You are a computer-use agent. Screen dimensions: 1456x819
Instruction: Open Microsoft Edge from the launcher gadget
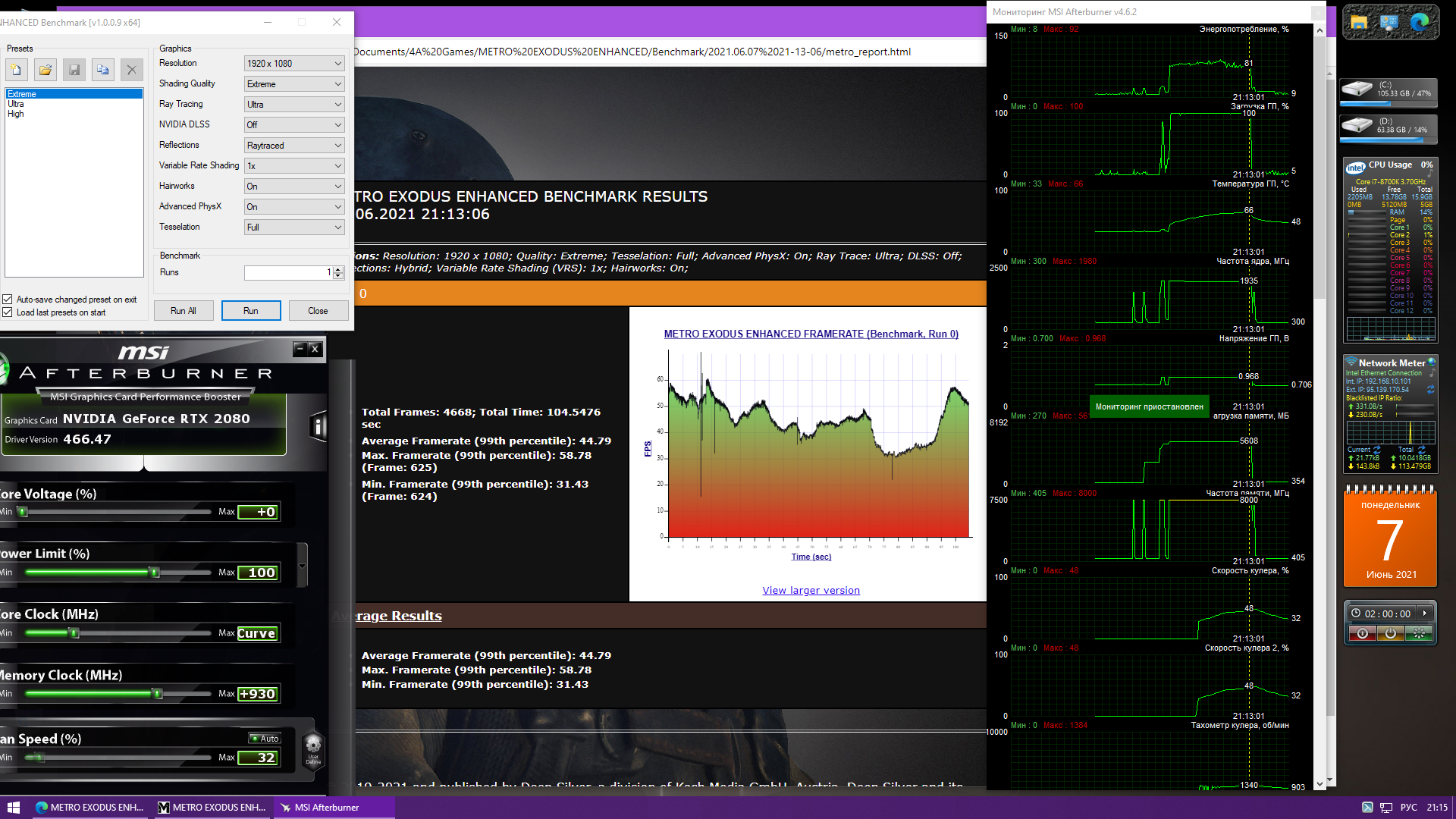click(1419, 24)
